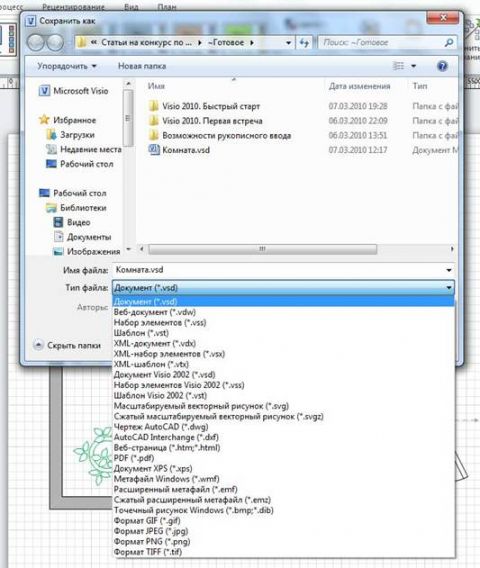Choose Набор элементов (*.vss) file type
This screenshot has width=480, height=568.
point(284,322)
